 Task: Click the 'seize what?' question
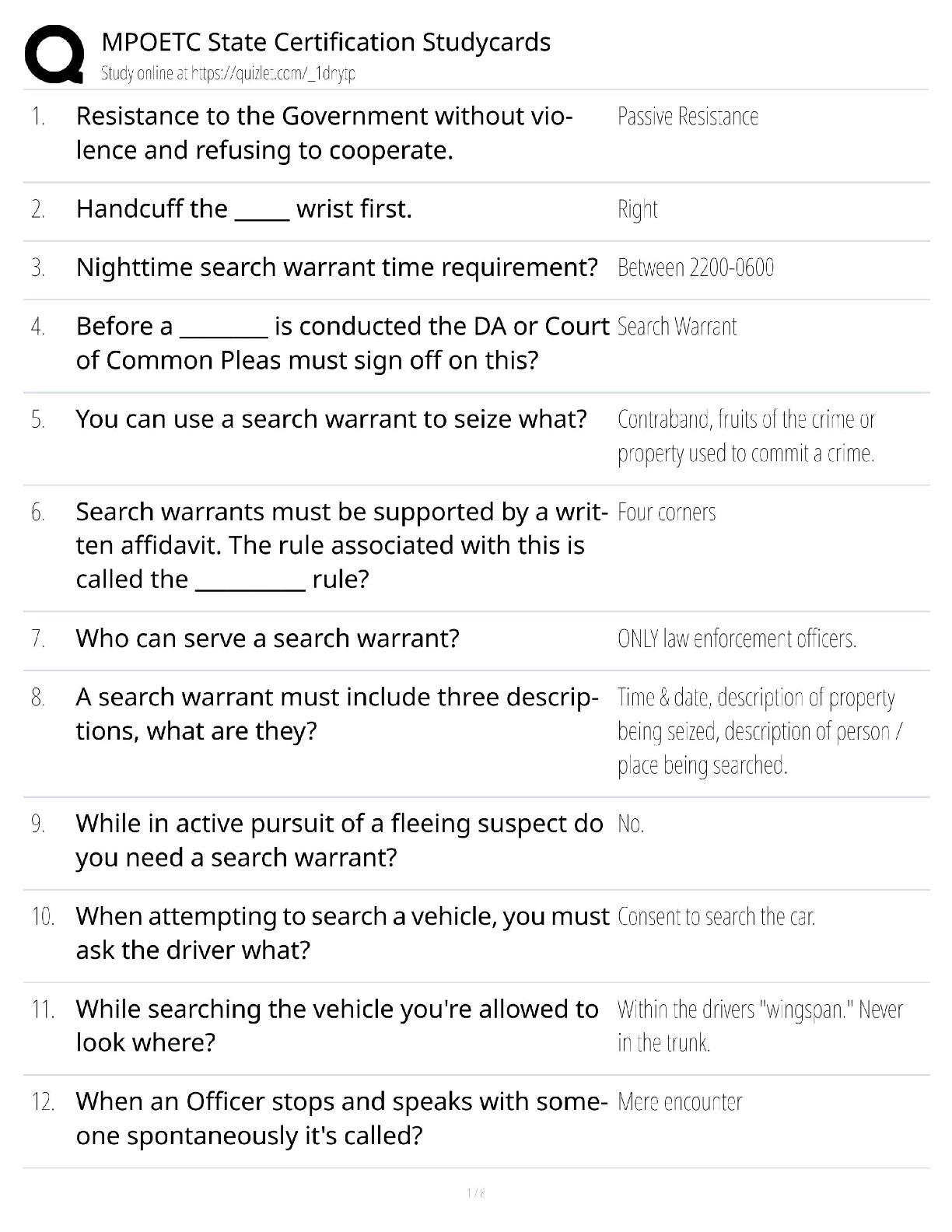(331, 419)
